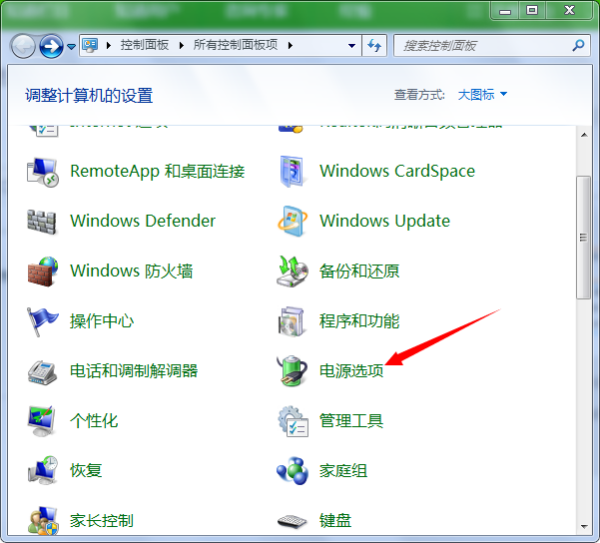Expand arrow after 控制面板 breadcrumb
Viewport: 600px width, 543px height.
181,46
